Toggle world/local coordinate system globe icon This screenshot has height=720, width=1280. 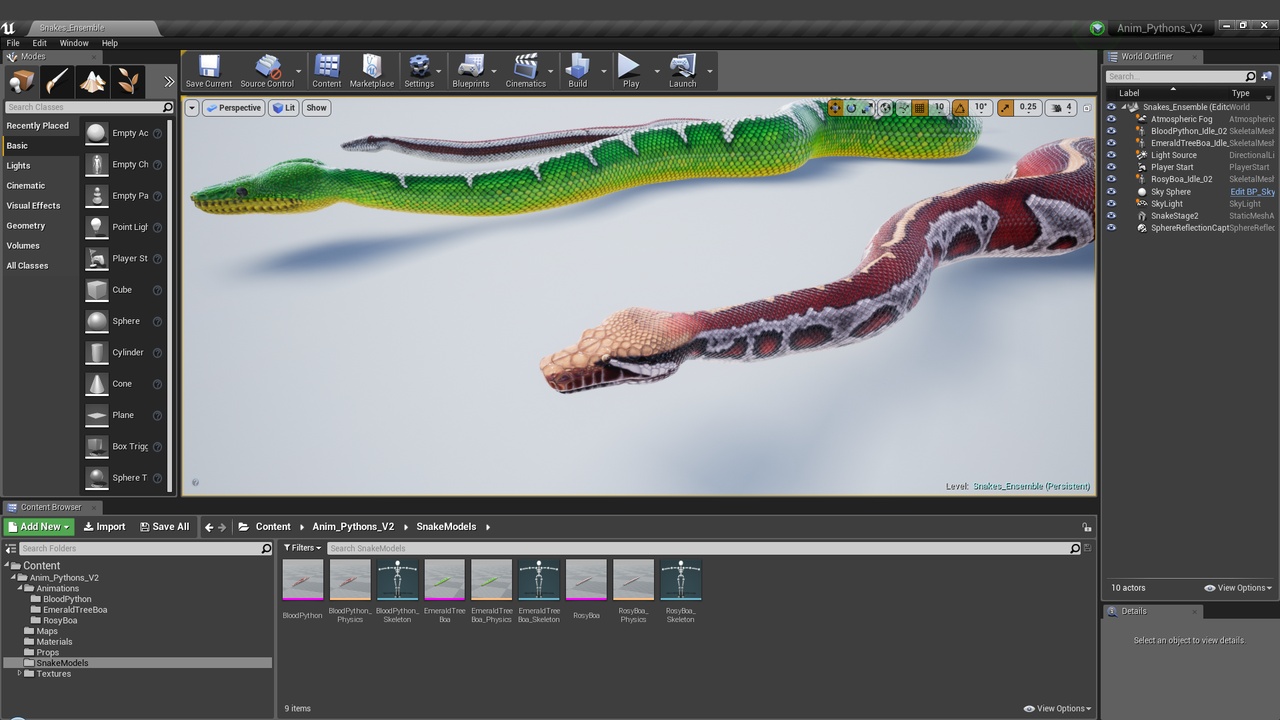click(x=885, y=108)
